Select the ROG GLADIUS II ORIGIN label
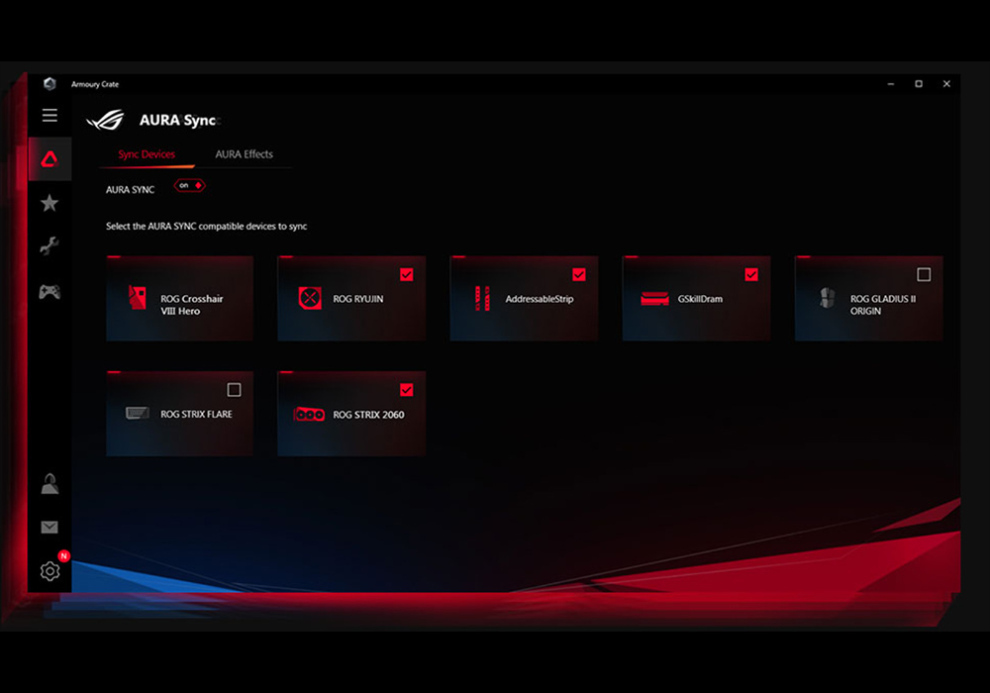990x693 pixels. 883,305
